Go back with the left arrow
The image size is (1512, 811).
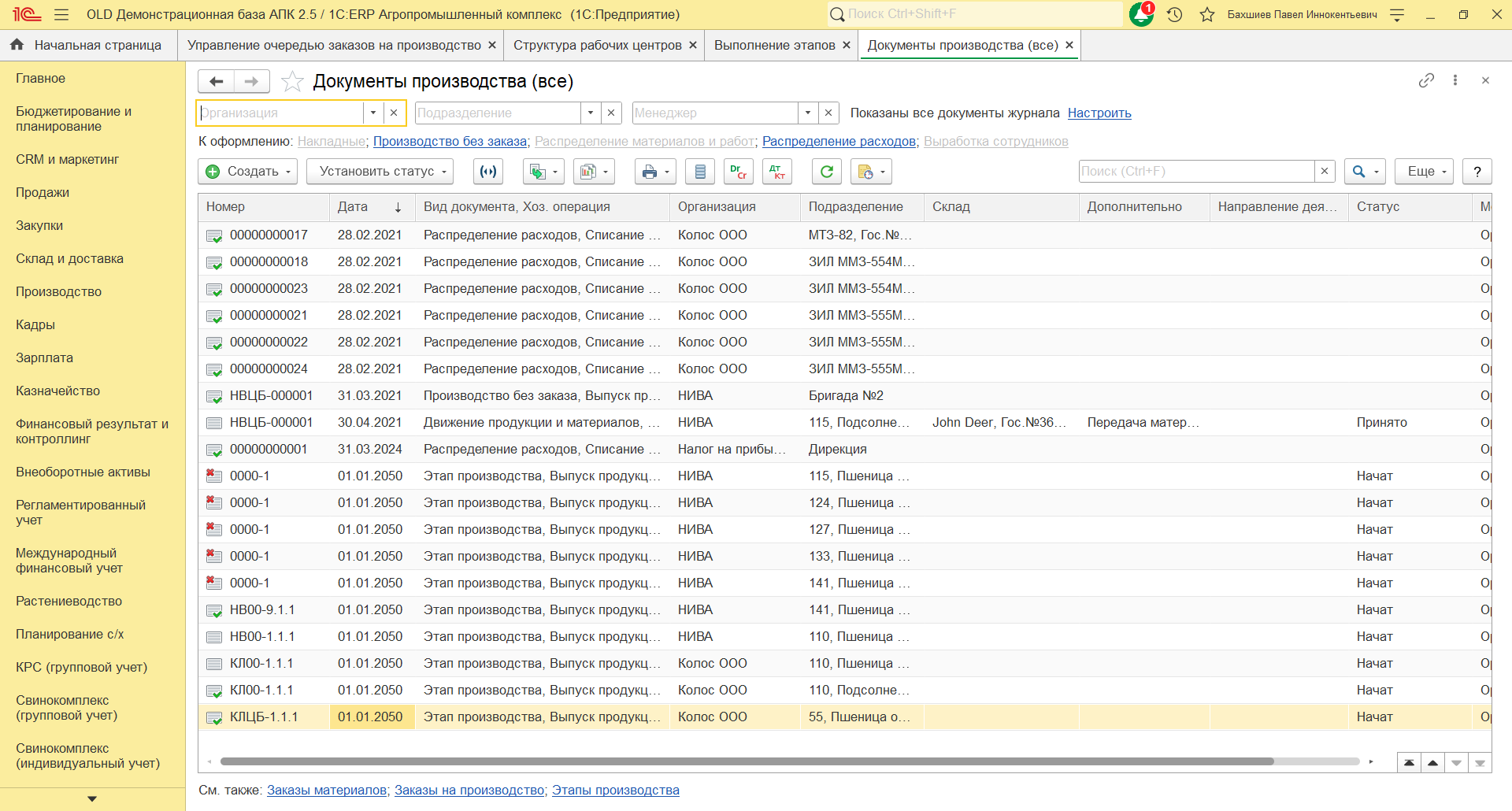point(217,81)
